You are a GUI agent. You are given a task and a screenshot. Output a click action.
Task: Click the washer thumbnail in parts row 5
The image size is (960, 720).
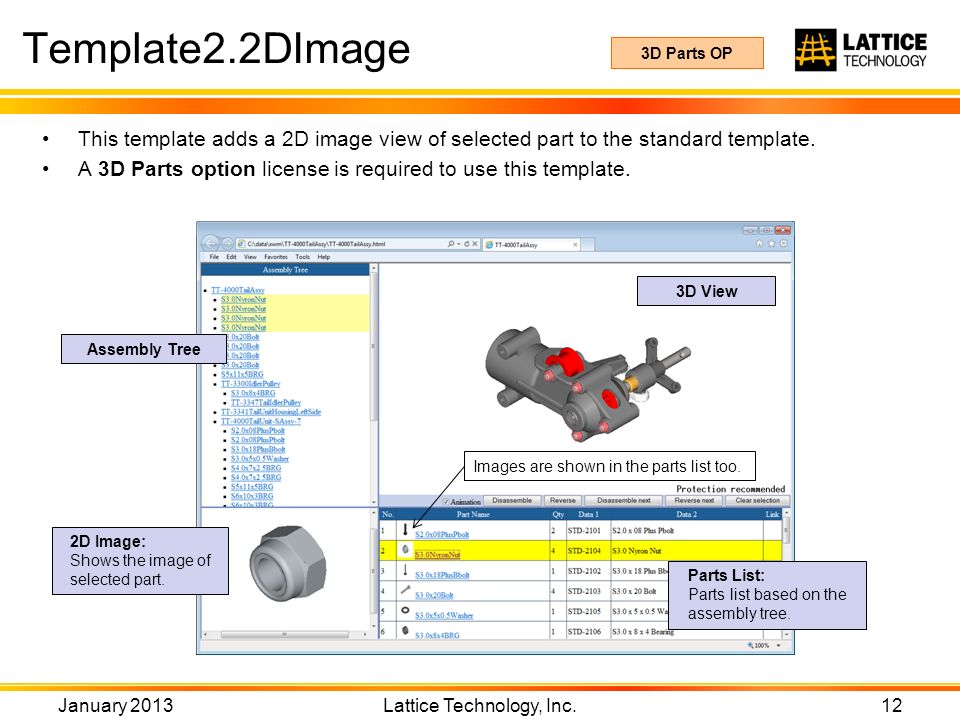pos(405,610)
